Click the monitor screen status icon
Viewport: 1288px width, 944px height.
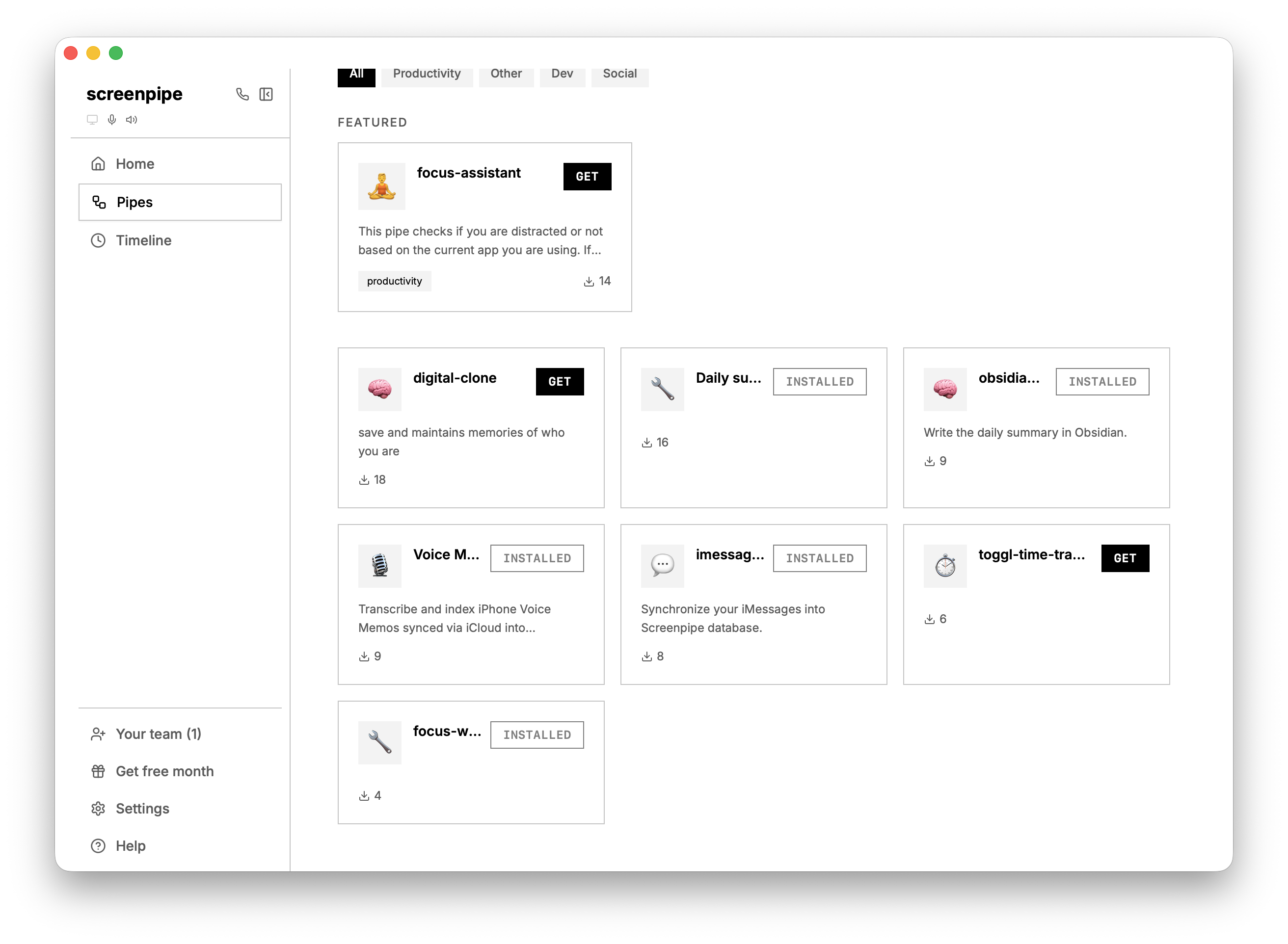(92, 119)
